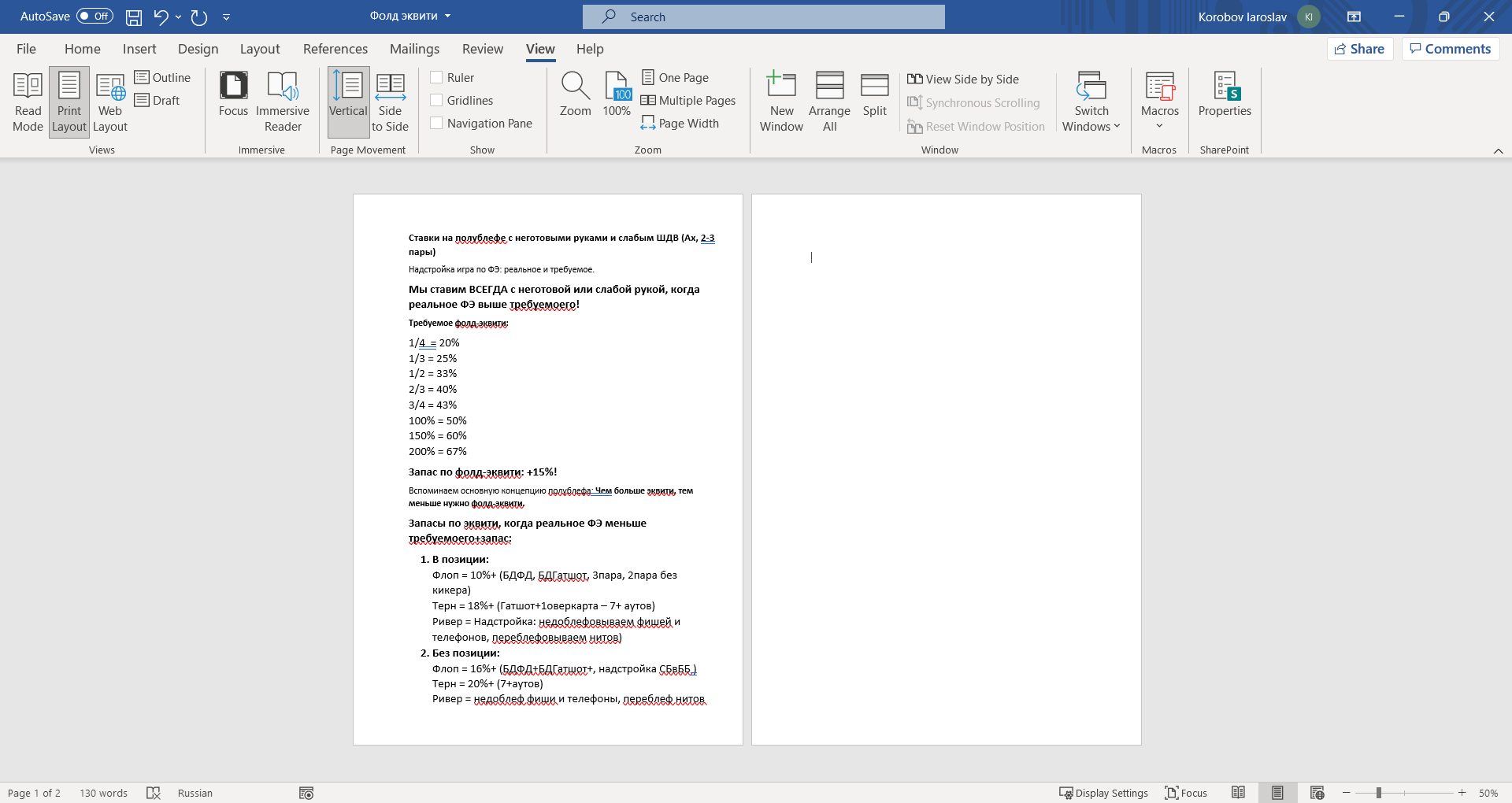Open Undo history dropdown arrow
Screen dimensions: 1512x803
(x=178, y=17)
